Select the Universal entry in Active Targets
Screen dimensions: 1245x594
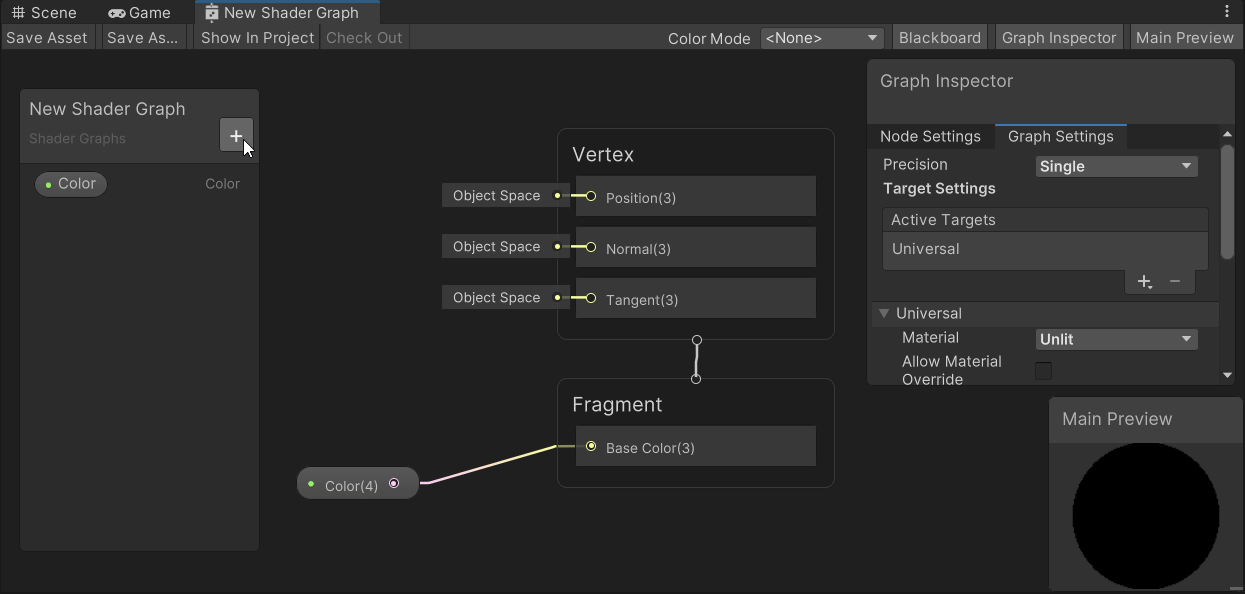point(1045,249)
